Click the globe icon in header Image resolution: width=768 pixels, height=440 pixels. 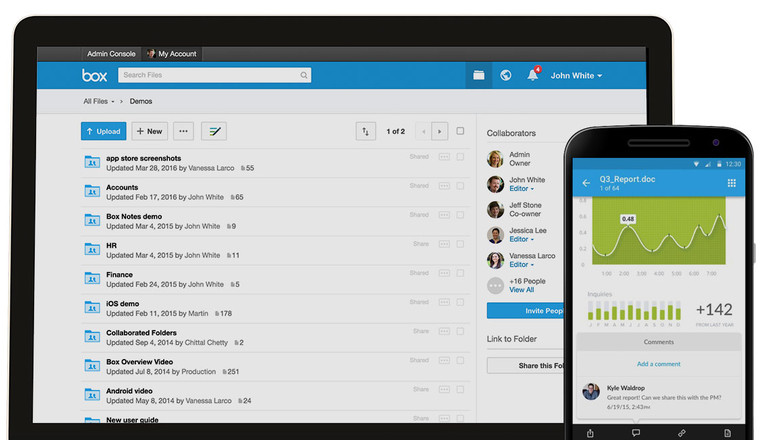tap(506, 75)
